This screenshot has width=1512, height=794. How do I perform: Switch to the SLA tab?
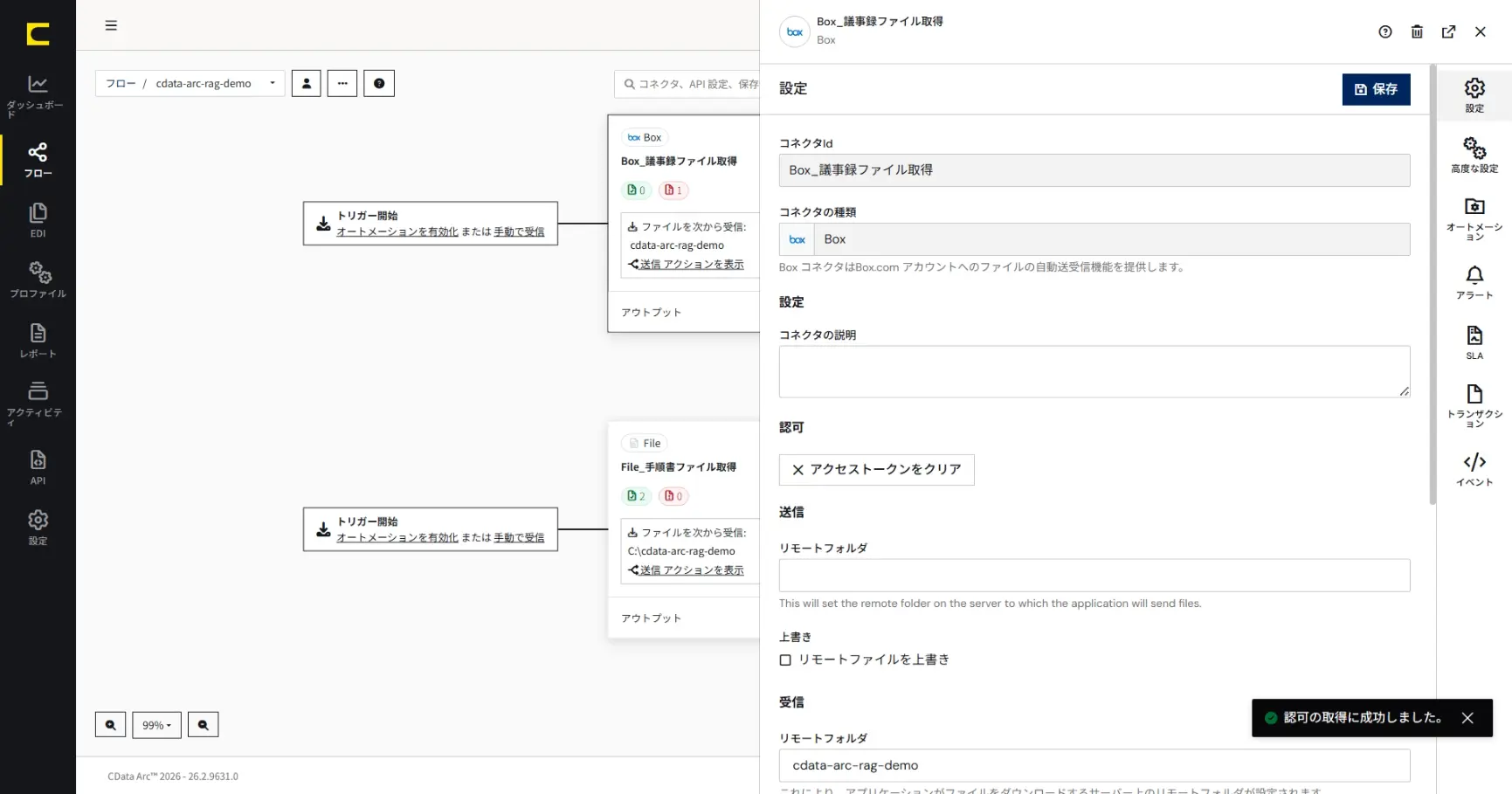(x=1474, y=342)
